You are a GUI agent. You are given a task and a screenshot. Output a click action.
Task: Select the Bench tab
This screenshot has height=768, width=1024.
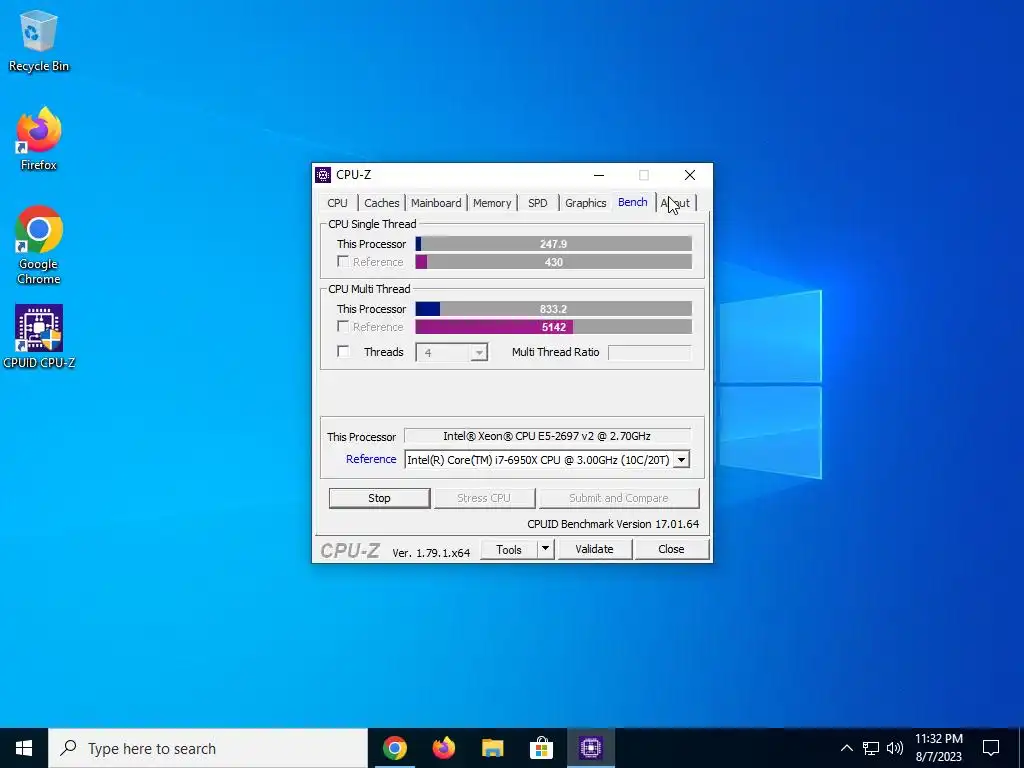633,202
